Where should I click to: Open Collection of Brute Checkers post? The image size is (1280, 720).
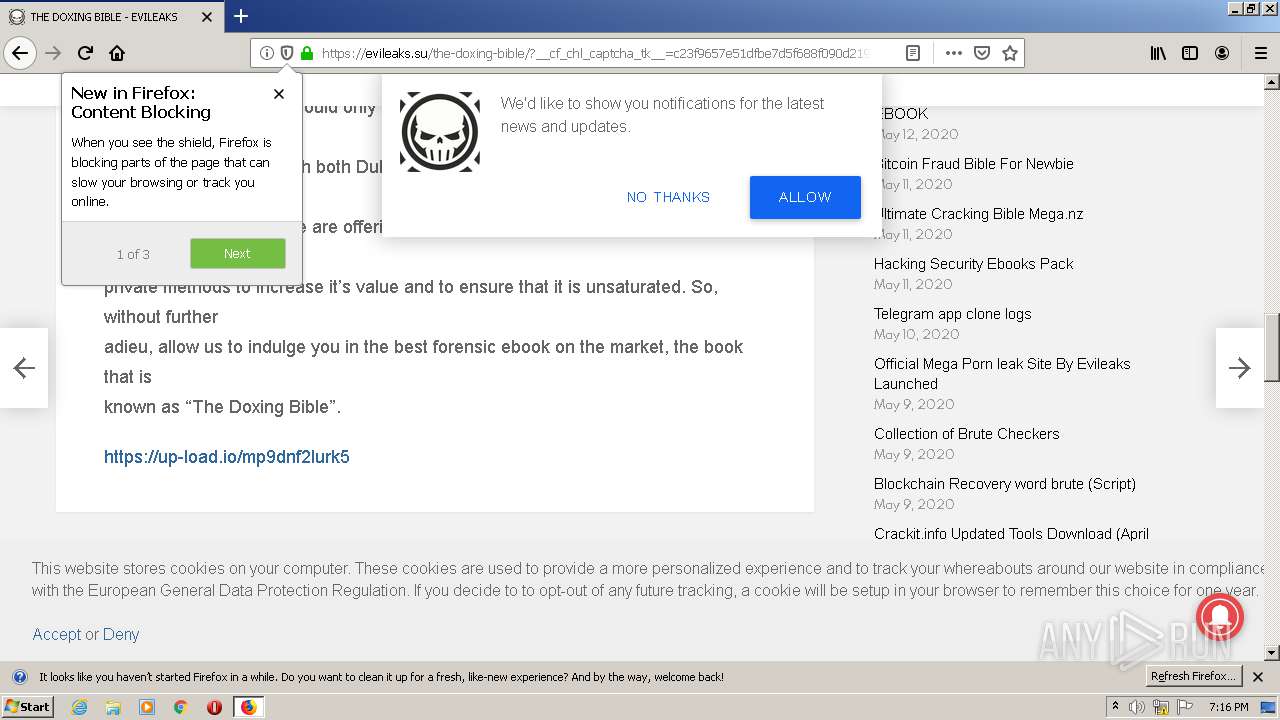967,434
